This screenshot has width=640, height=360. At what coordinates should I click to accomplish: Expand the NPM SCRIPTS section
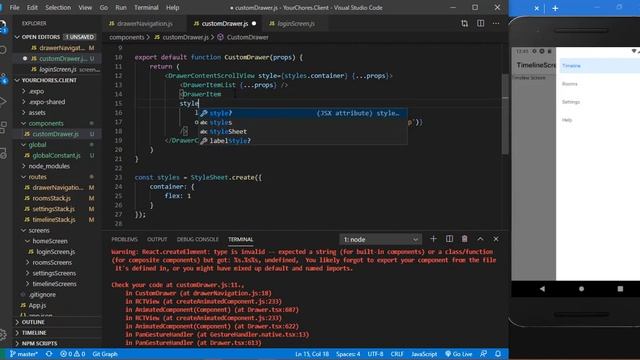pyautogui.click(x=57, y=343)
